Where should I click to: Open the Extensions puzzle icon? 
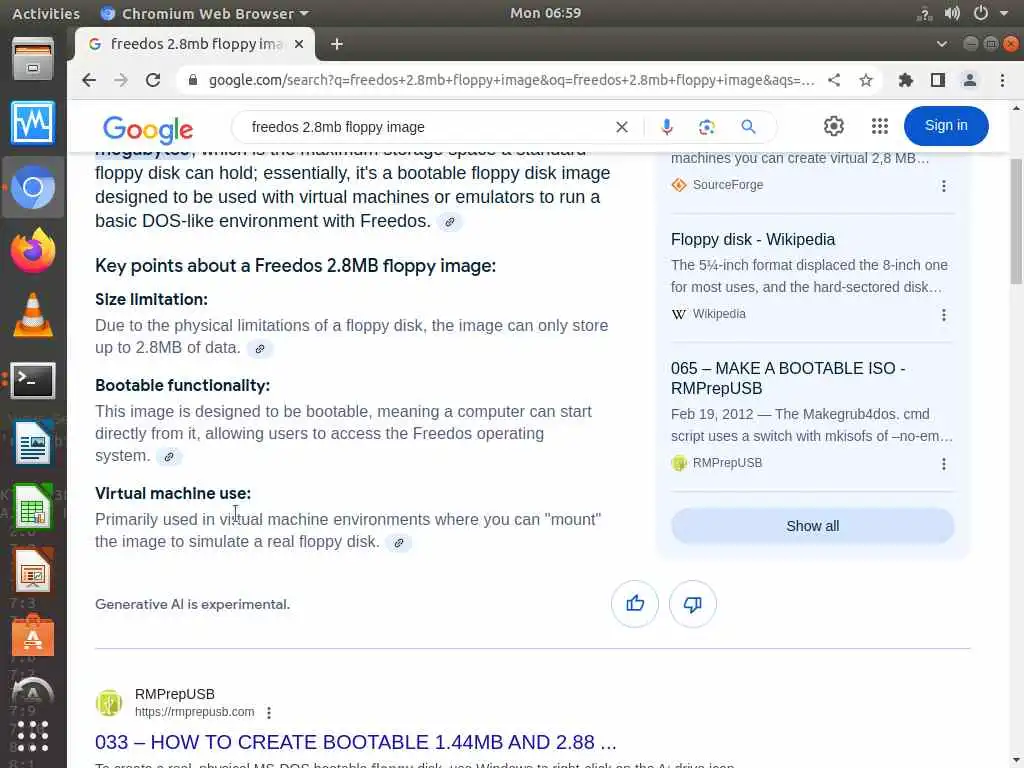pos(905,80)
